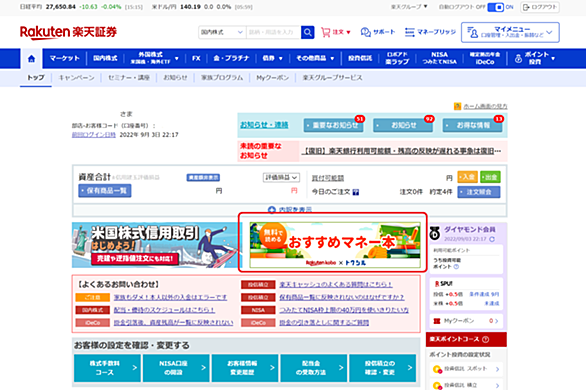Click the ホーム画面の見方 help icon
586x390 pixels.
click(457, 106)
